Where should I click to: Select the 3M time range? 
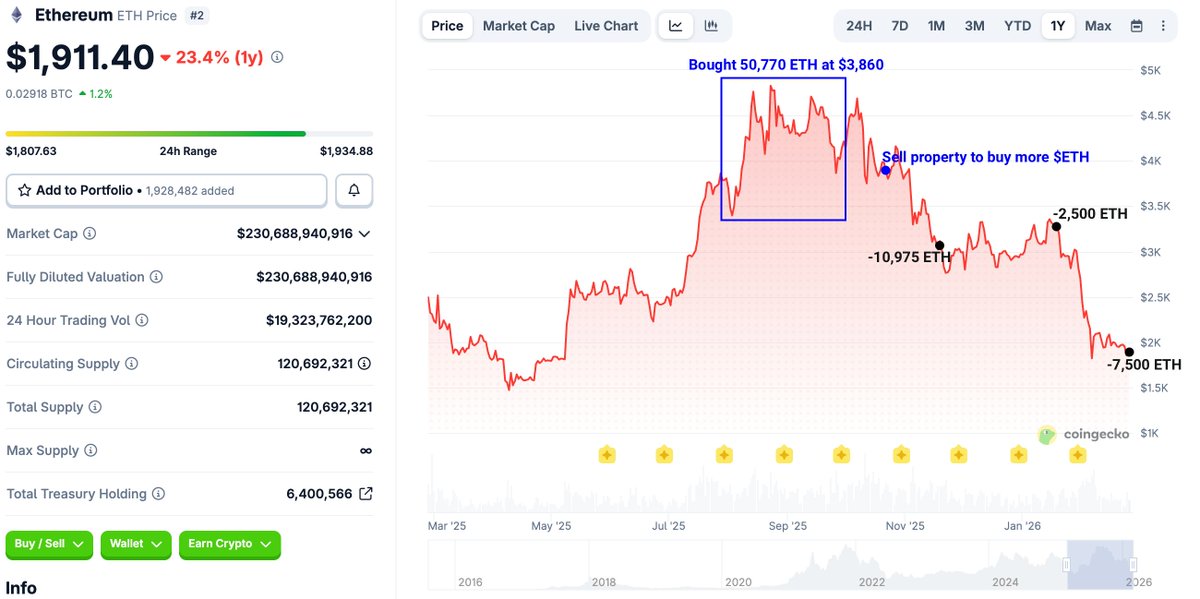[974, 26]
